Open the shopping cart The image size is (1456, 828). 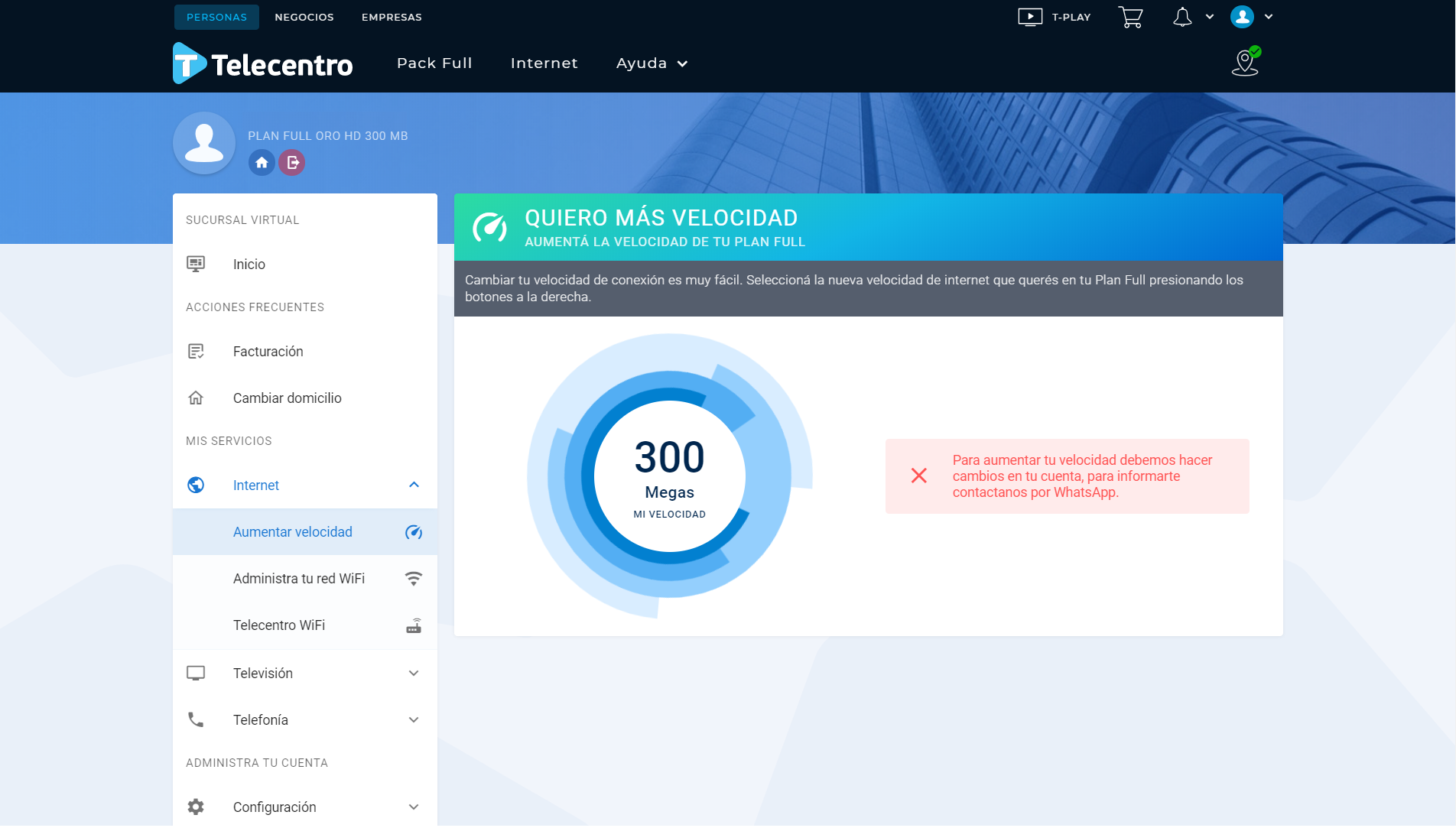[x=1130, y=17]
